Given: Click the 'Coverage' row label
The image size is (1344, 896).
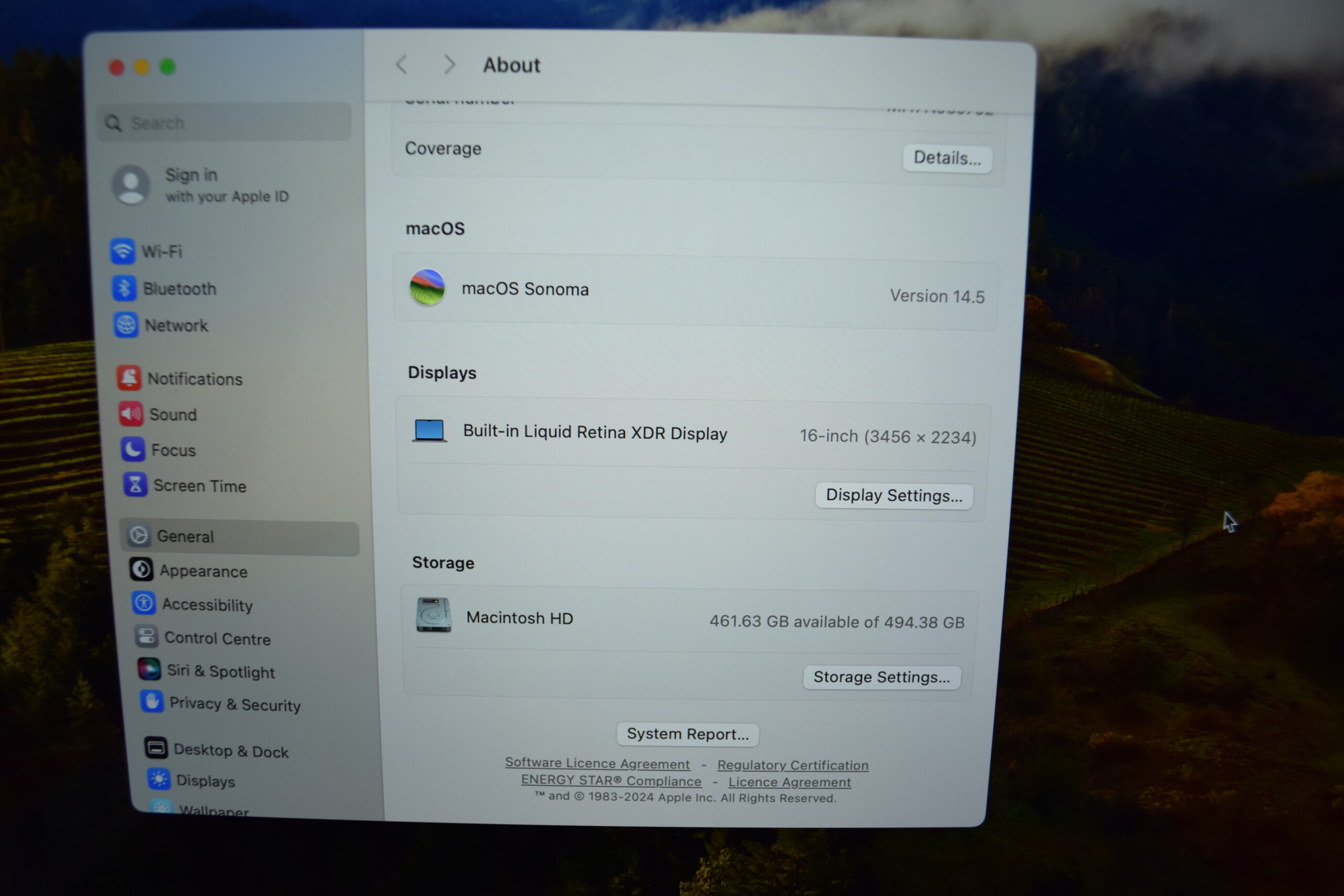Looking at the screenshot, I should click(444, 149).
